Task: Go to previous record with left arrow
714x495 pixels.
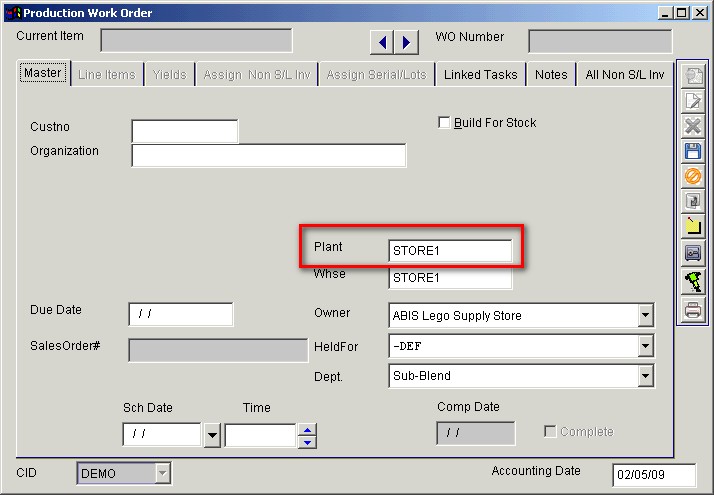Action: pos(382,42)
